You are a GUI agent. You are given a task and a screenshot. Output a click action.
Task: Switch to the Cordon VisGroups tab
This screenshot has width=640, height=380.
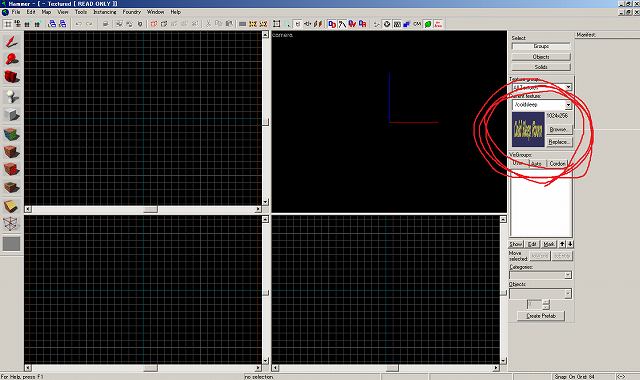pyautogui.click(x=557, y=163)
